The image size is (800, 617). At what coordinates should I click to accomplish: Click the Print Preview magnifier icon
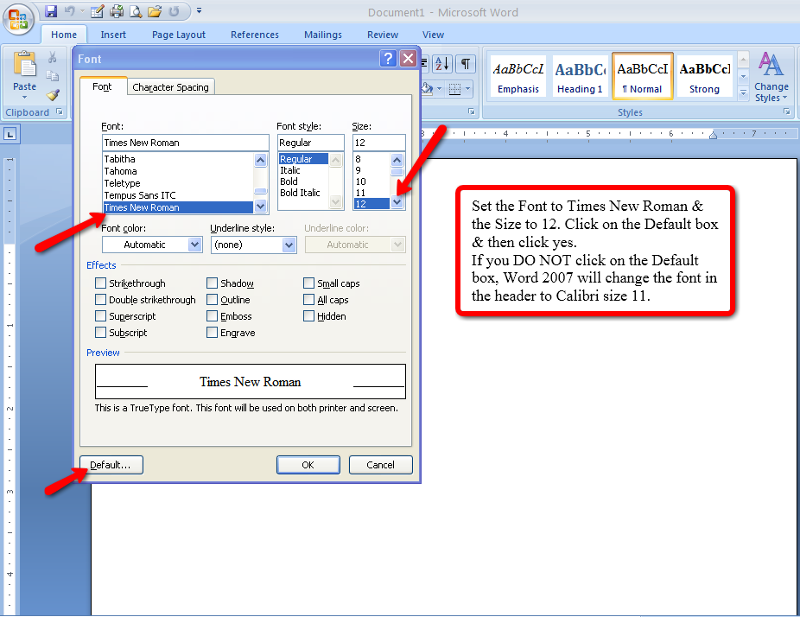pyautogui.click(x=136, y=11)
